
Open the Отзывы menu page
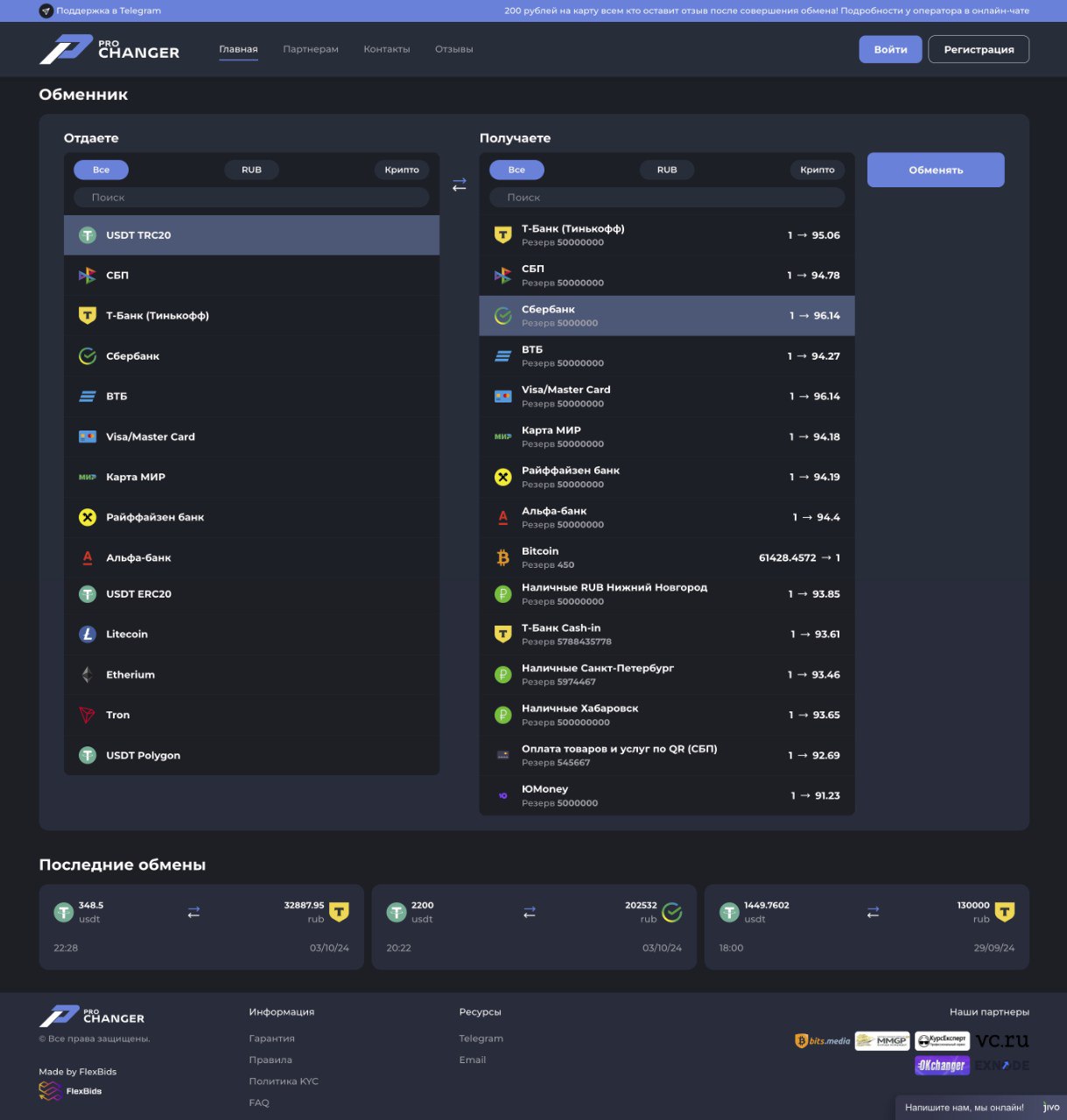453,50
